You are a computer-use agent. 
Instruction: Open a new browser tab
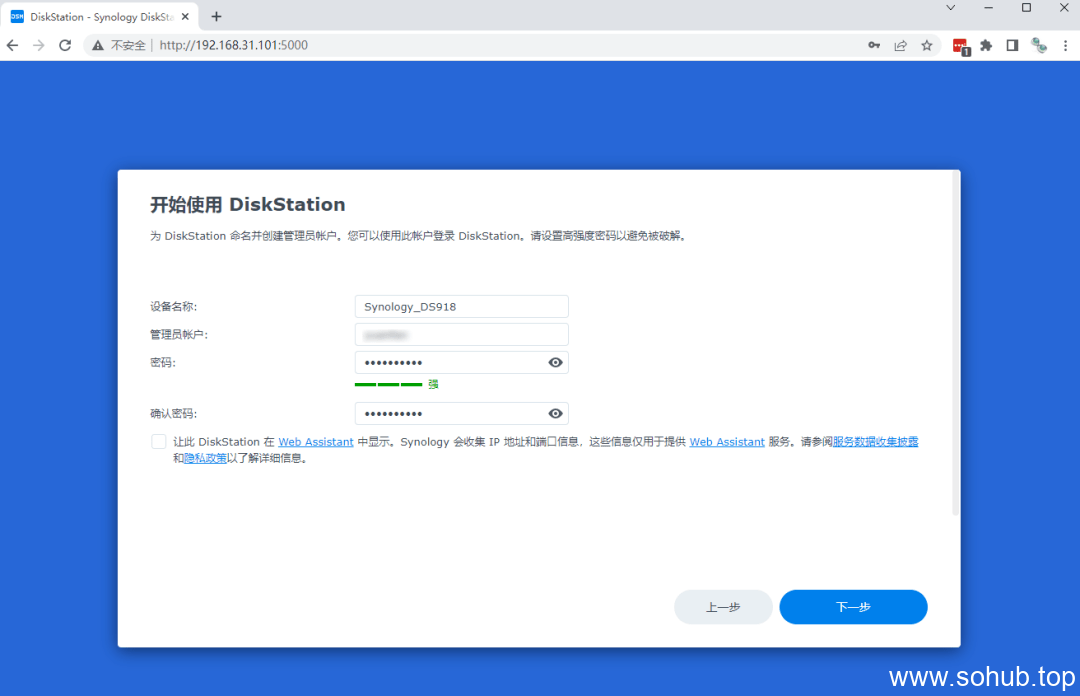click(215, 16)
